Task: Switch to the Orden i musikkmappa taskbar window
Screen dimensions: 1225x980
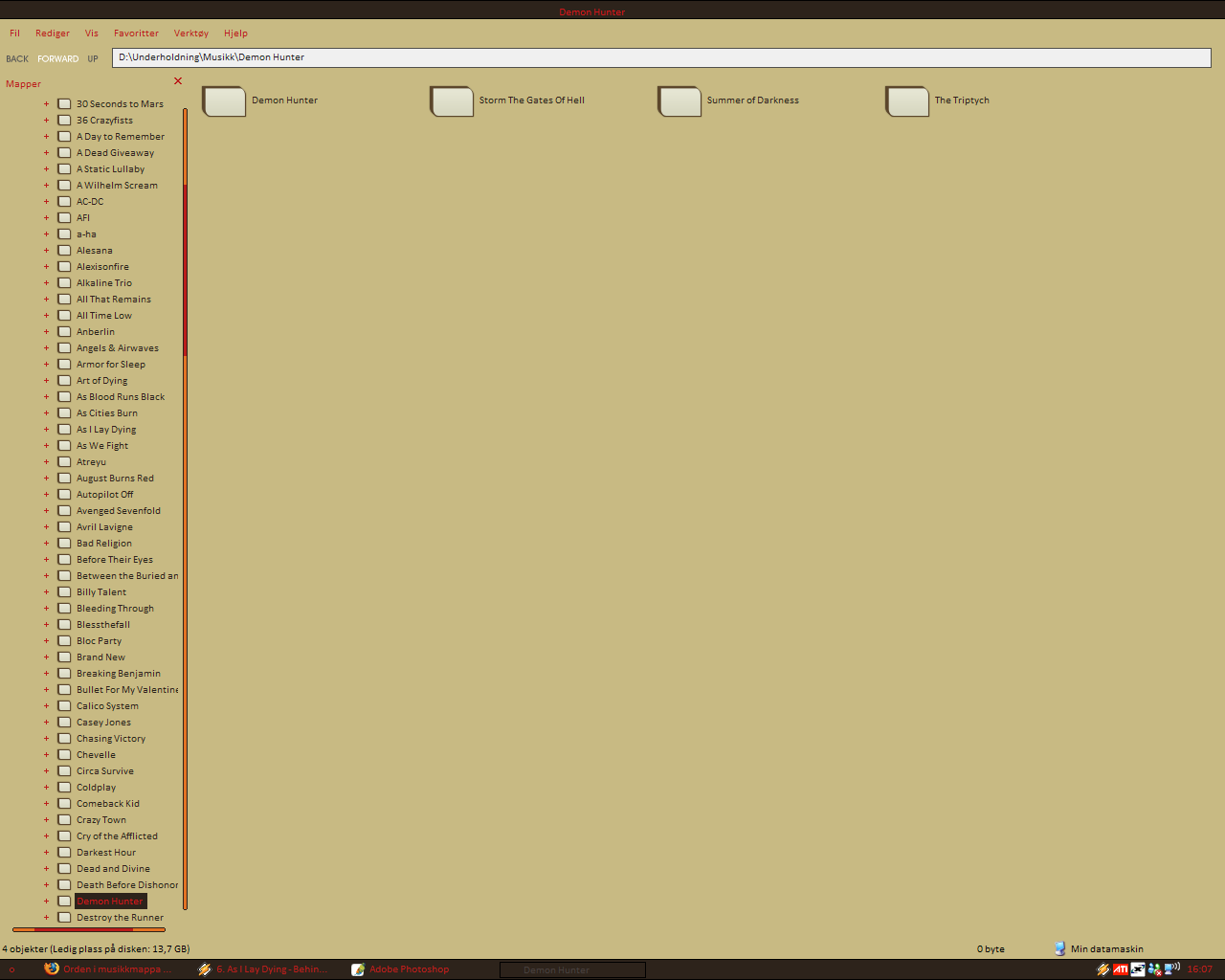Action: tap(108, 969)
